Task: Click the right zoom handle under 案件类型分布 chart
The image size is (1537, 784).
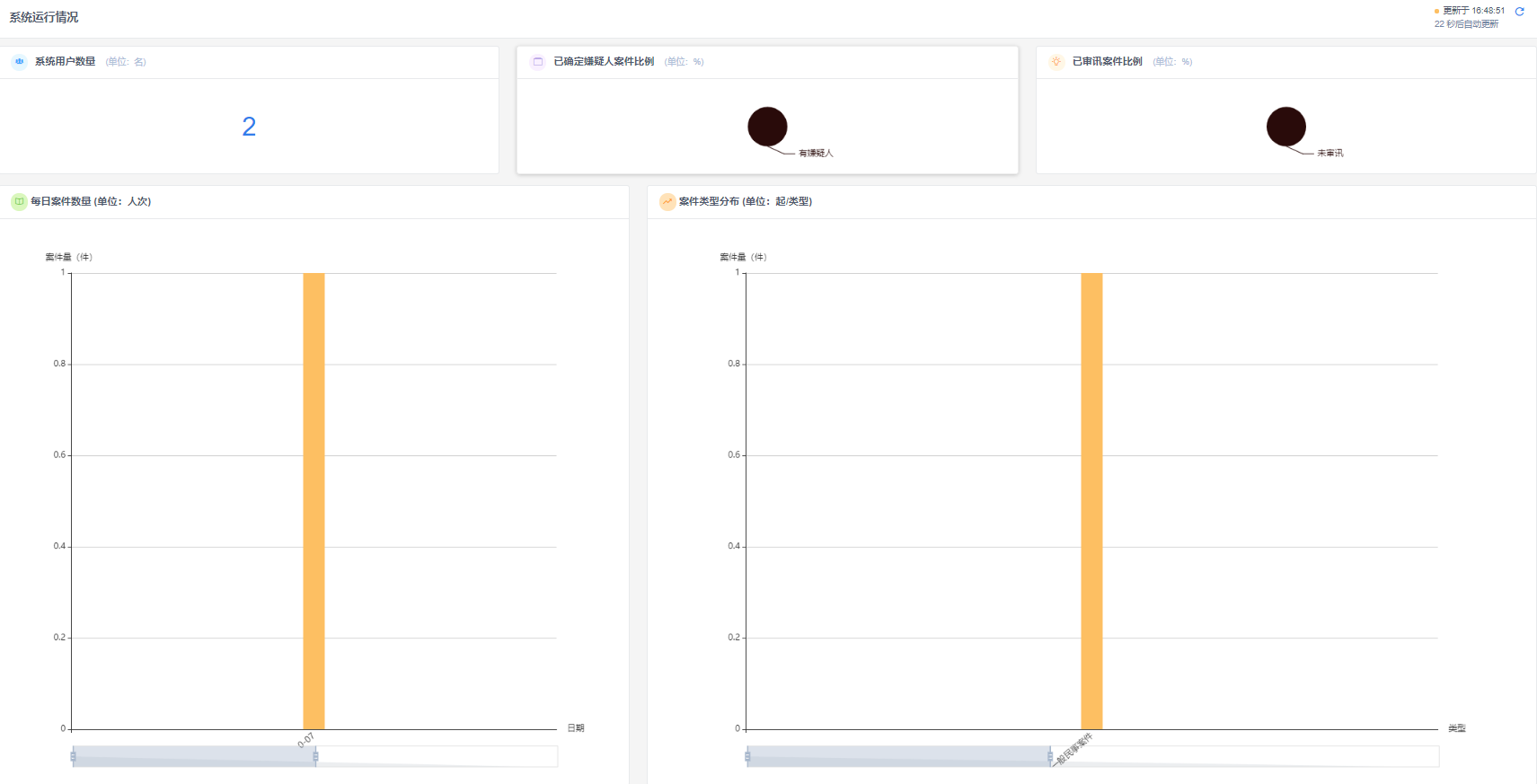Action: [x=1050, y=757]
